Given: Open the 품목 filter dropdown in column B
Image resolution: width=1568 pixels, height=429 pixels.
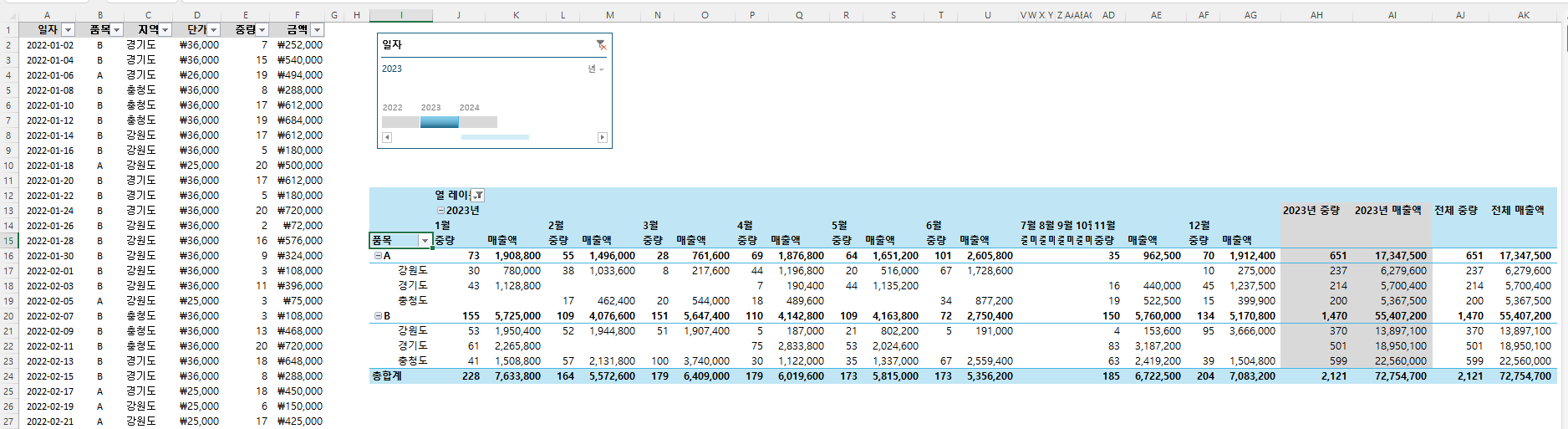Looking at the screenshot, I should 117,30.
